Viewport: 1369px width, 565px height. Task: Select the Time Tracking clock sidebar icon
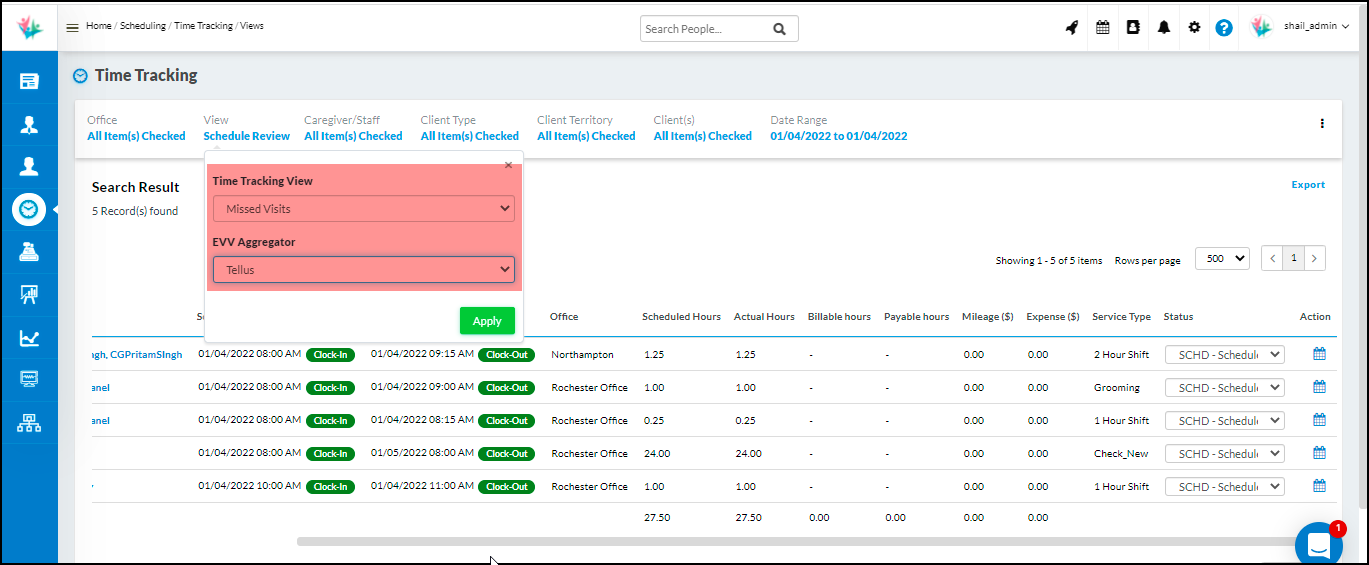tap(29, 209)
